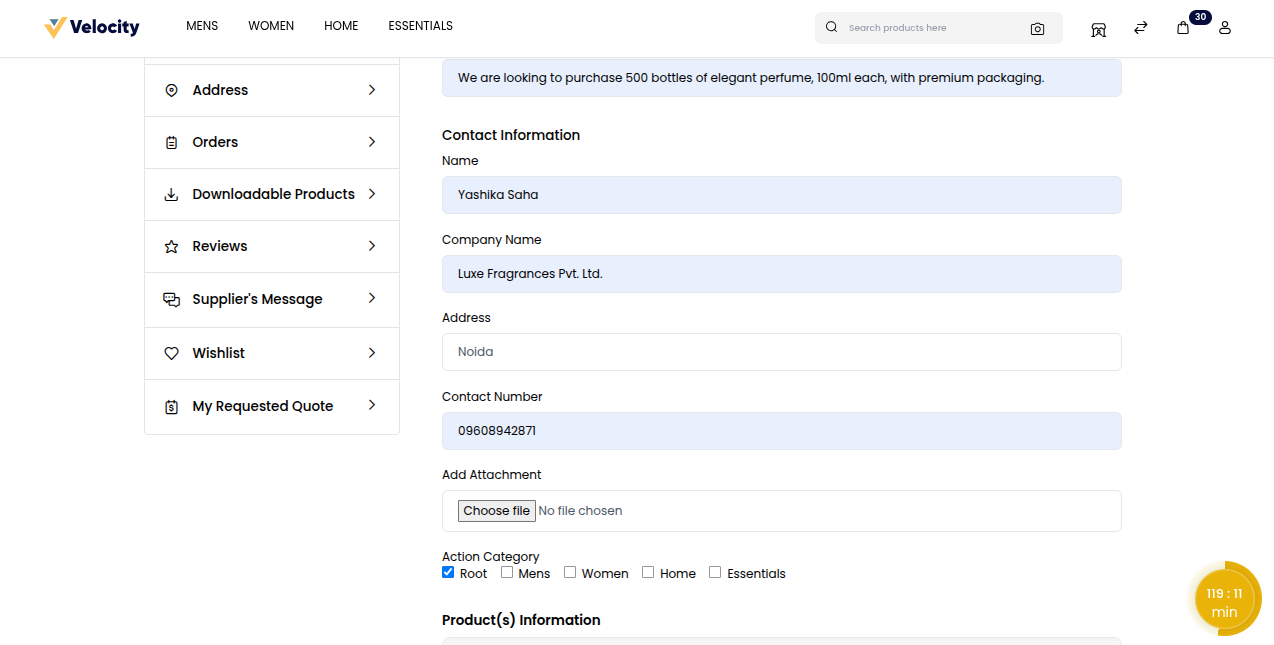Uncheck the Root category checkbox

pos(448,573)
